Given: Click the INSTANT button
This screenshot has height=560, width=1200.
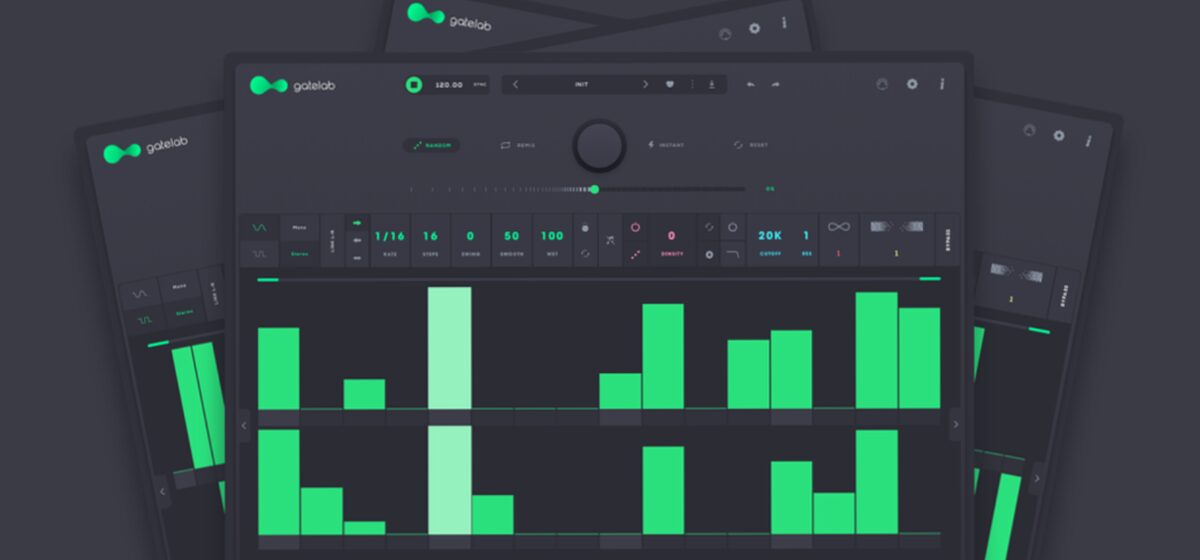Looking at the screenshot, I should [665, 146].
